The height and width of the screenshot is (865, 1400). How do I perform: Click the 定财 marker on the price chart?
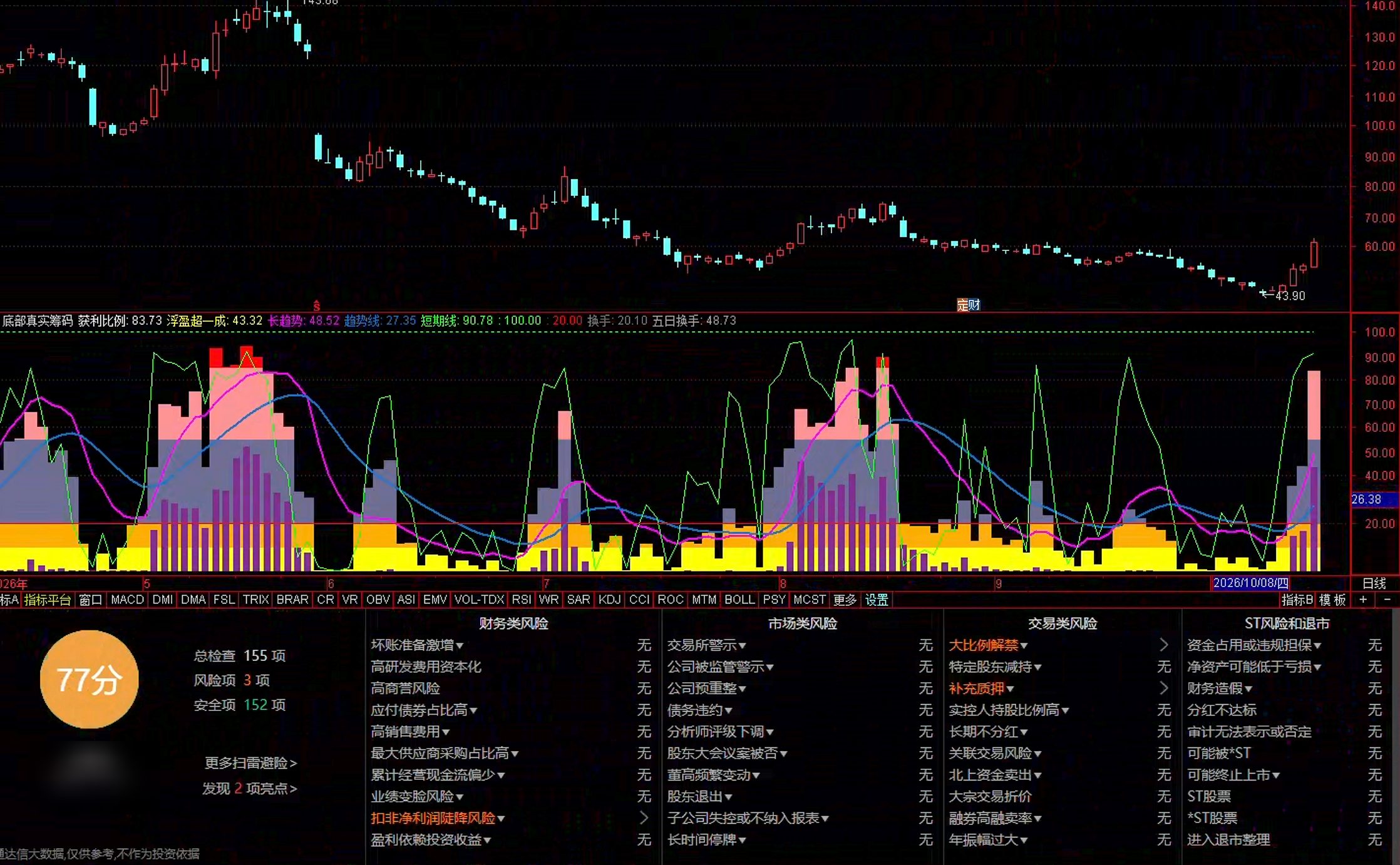[x=968, y=305]
